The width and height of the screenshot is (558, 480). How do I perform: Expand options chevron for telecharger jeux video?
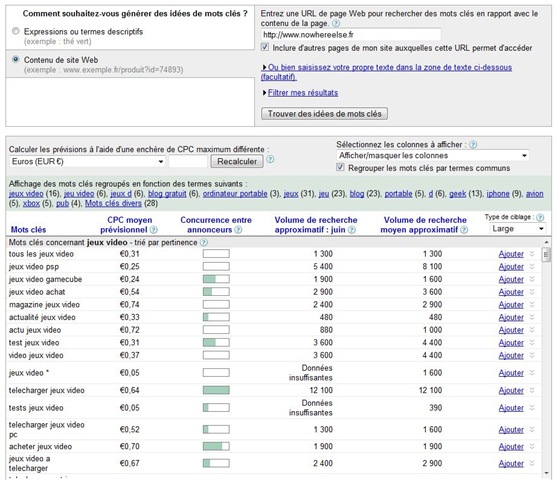(x=532, y=390)
